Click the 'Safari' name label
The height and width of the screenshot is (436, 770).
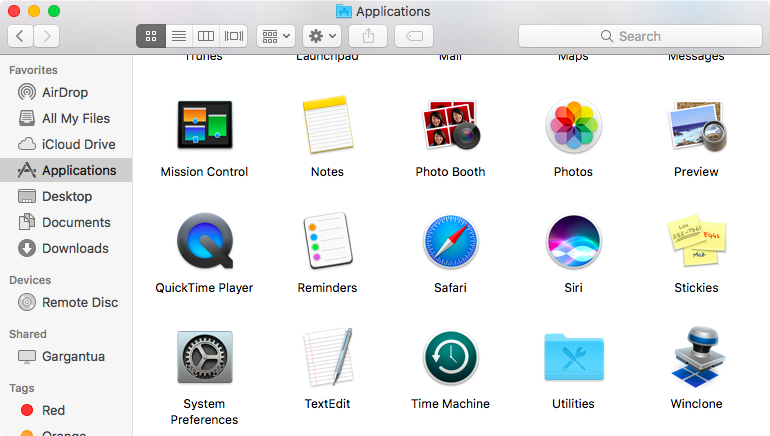point(450,288)
